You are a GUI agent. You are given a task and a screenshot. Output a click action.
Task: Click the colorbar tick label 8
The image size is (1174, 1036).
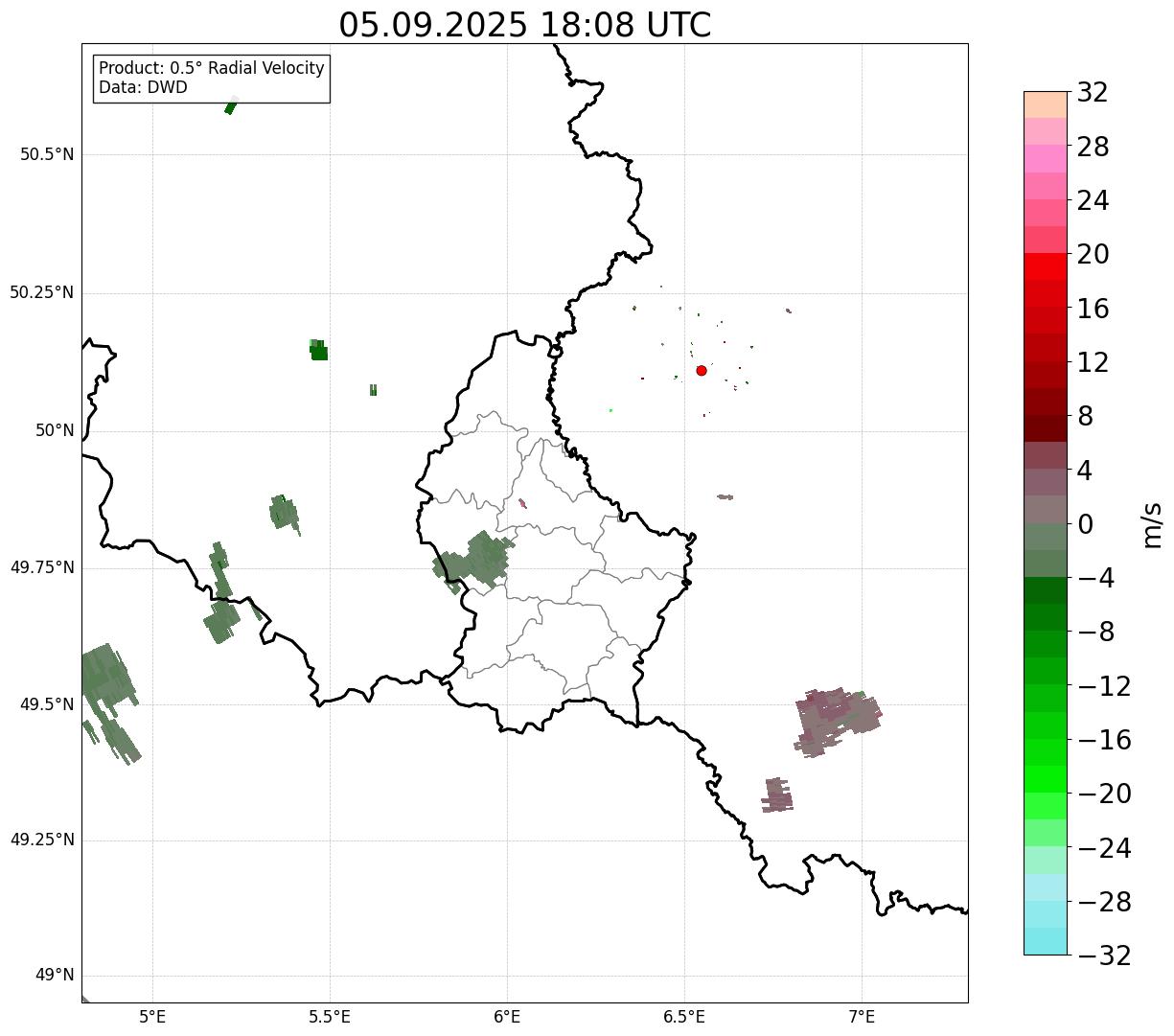(1085, 416)
